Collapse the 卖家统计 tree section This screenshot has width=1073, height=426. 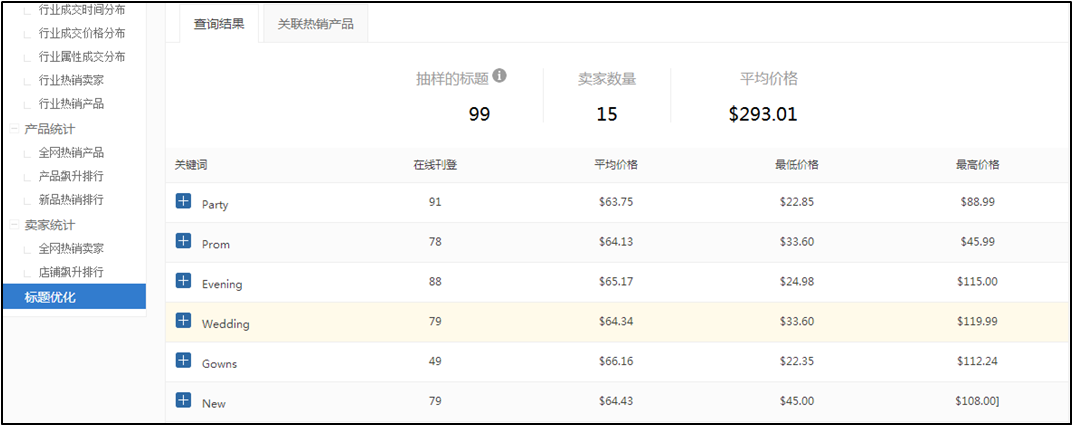15,225
